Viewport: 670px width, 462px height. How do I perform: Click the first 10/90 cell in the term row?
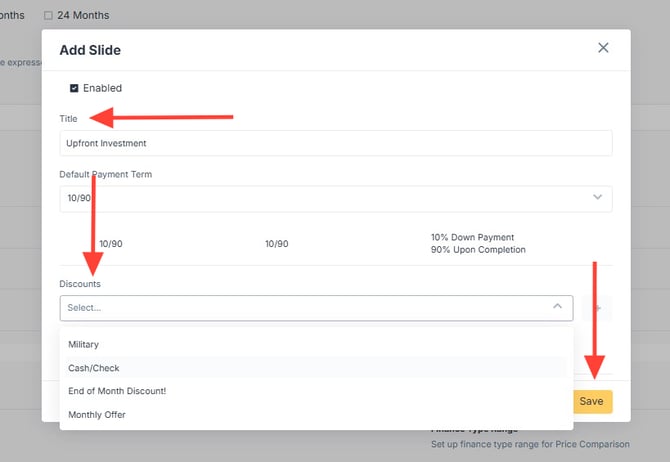coord(111,244)
